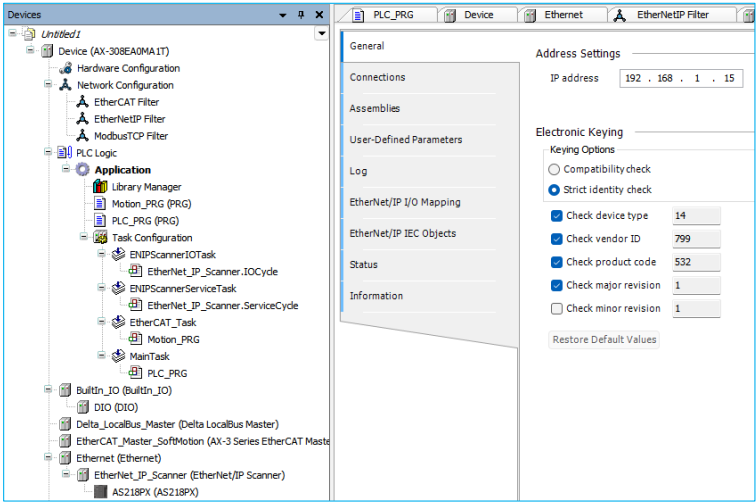Open the Connections side tab
The height and width of the screenshot is (503, 756).
pos(378,77)
